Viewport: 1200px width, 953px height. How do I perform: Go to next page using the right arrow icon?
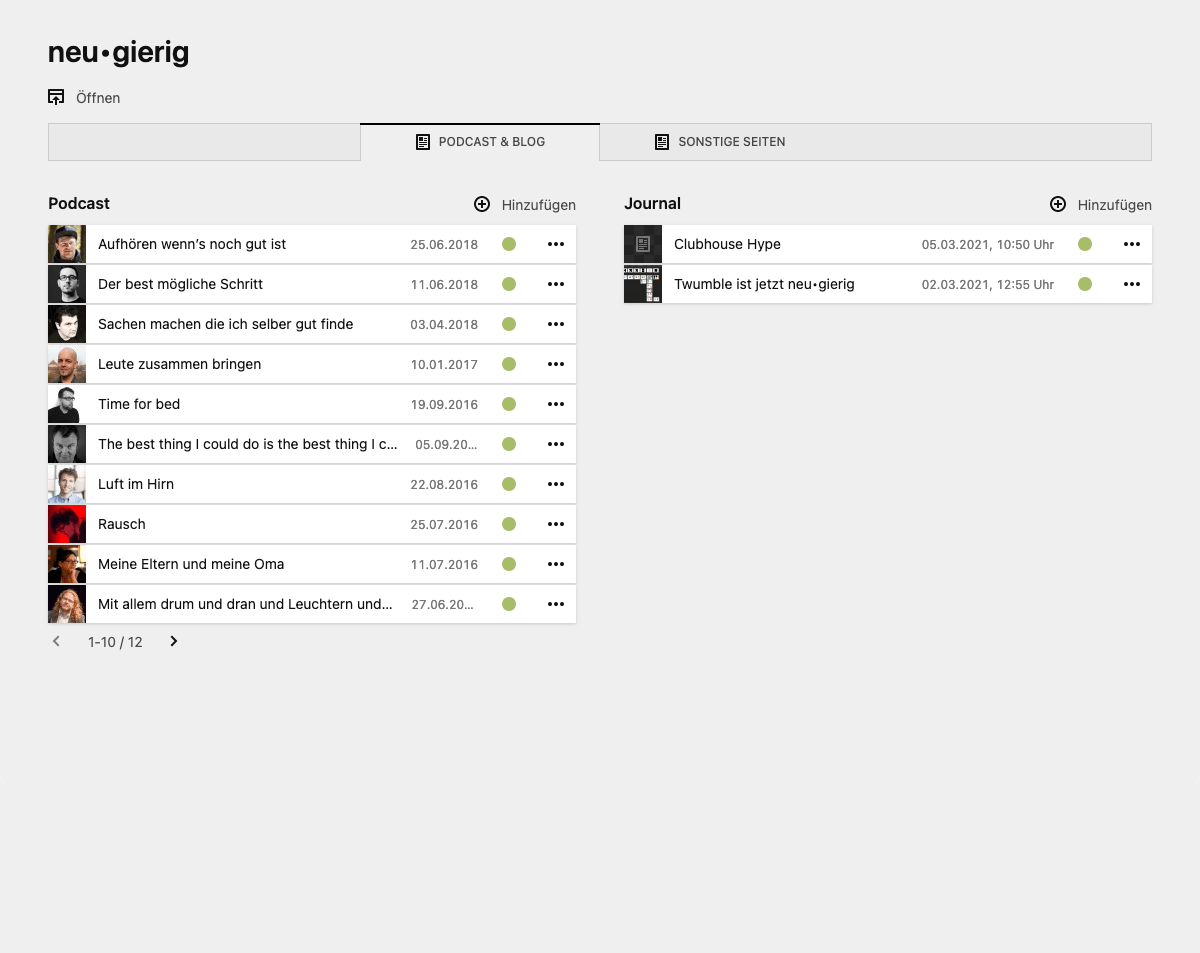tap(173, 641)
